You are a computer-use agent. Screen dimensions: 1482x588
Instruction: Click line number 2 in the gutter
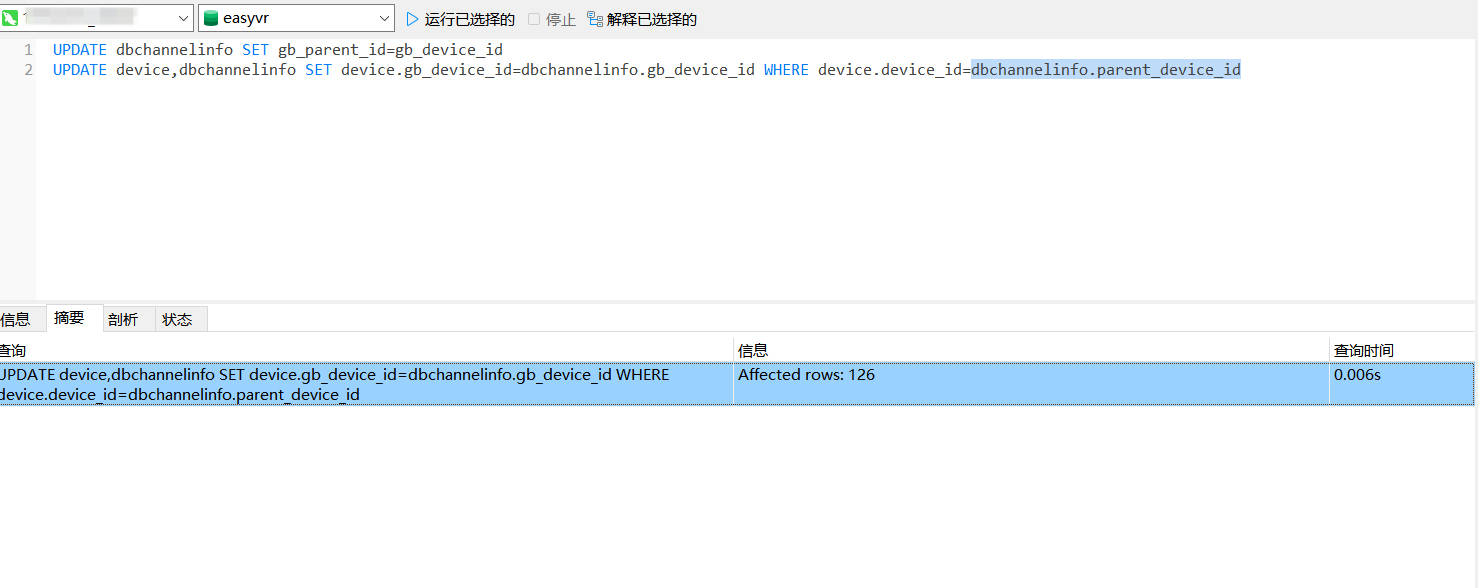(x=28, y=69)
